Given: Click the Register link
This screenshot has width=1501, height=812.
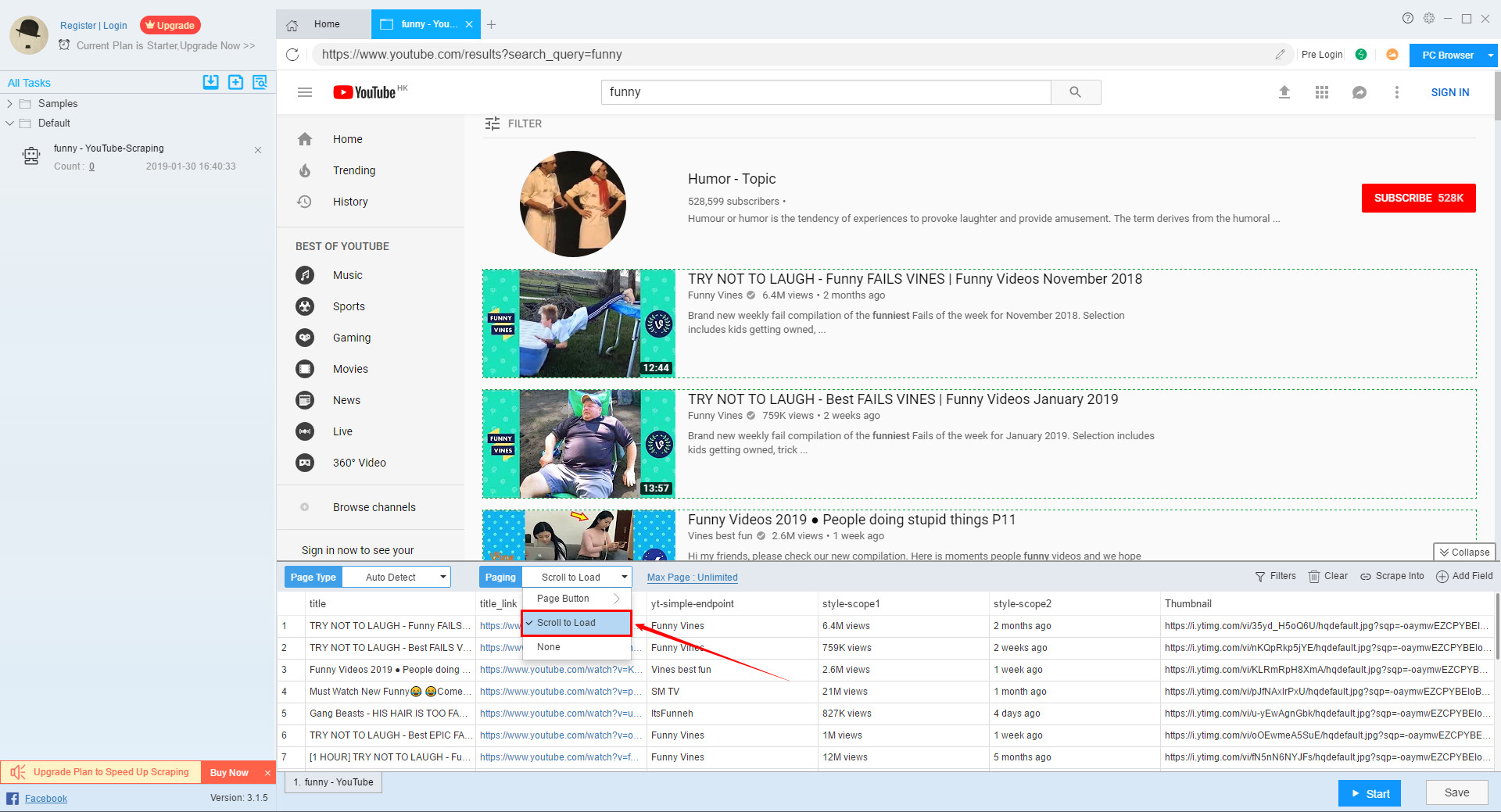Looking at the screenshot, I should pyautogui.click(x=78, y=26).
